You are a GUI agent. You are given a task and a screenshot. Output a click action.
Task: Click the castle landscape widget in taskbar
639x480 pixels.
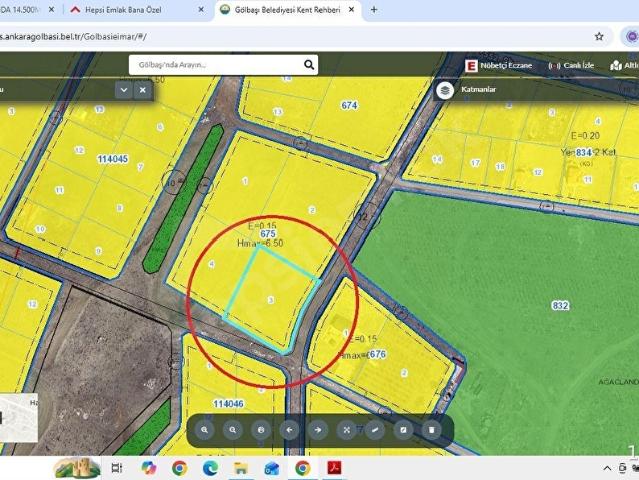coord(77,468)
